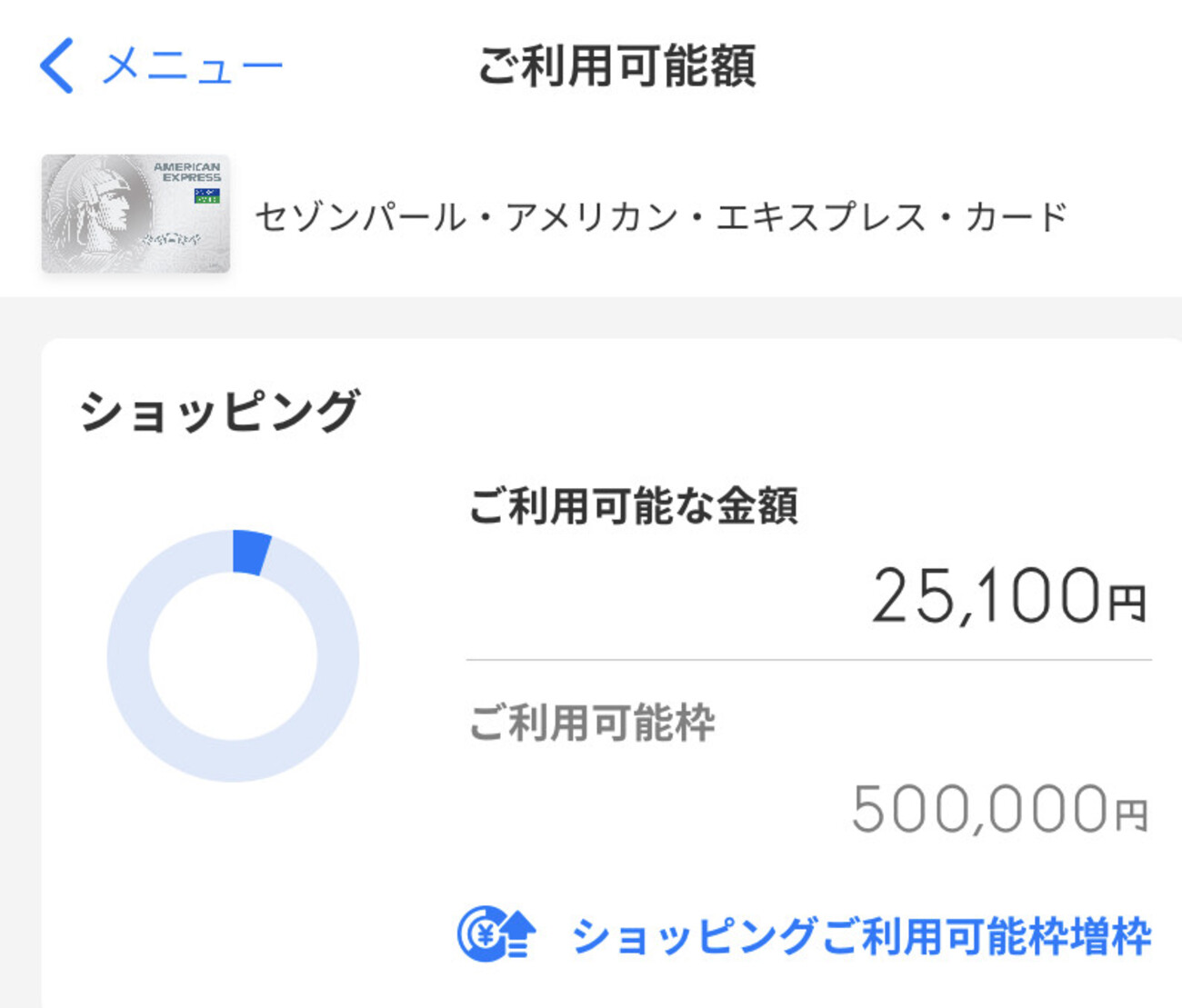1182x1008 pixels.
Task: Tap the 円 symbol beside 500,000
Action: (1131, 814)
